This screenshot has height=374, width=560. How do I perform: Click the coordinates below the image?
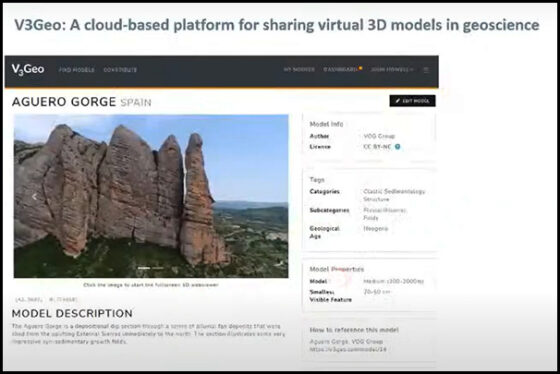[x=46, y=299]
